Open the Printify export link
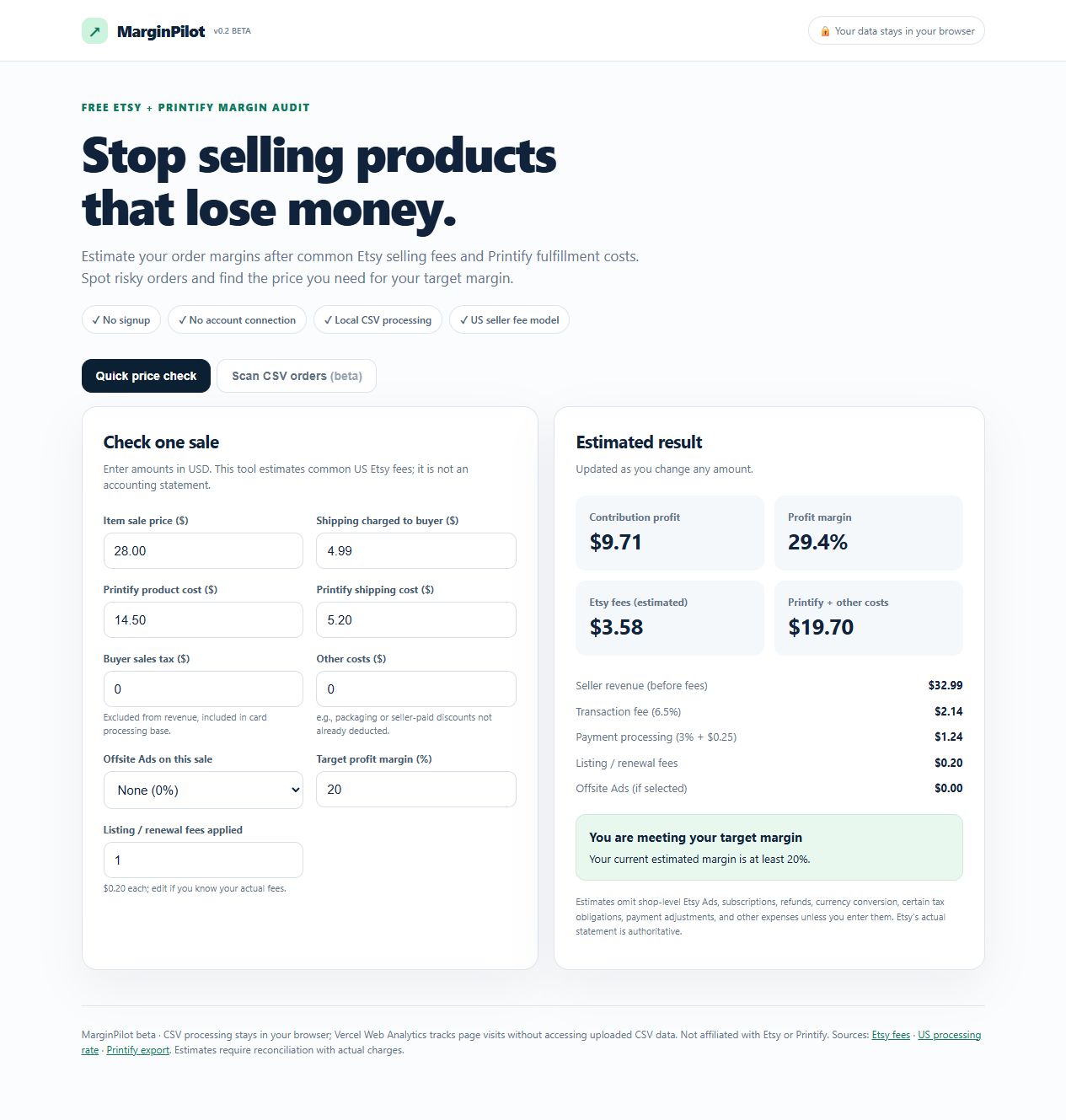The height and width of the screenshot is (1120, 1066). (x=138, y=1050)
